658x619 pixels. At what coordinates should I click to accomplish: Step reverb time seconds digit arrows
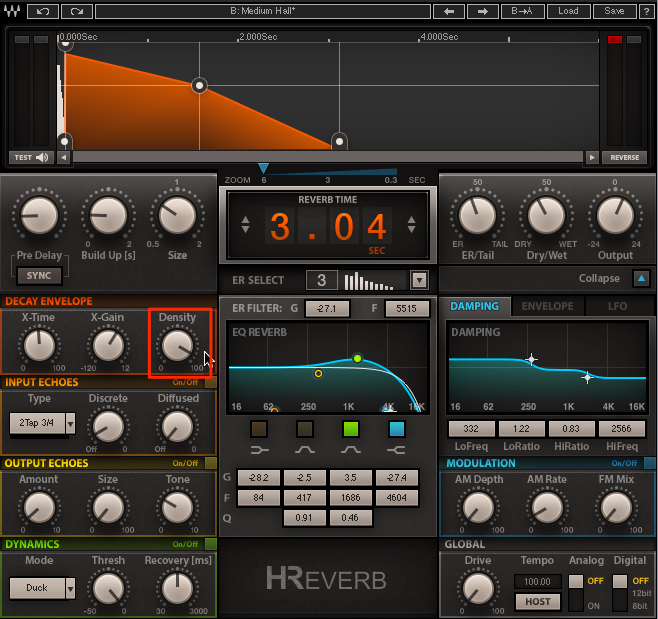(x=245, y=225)
